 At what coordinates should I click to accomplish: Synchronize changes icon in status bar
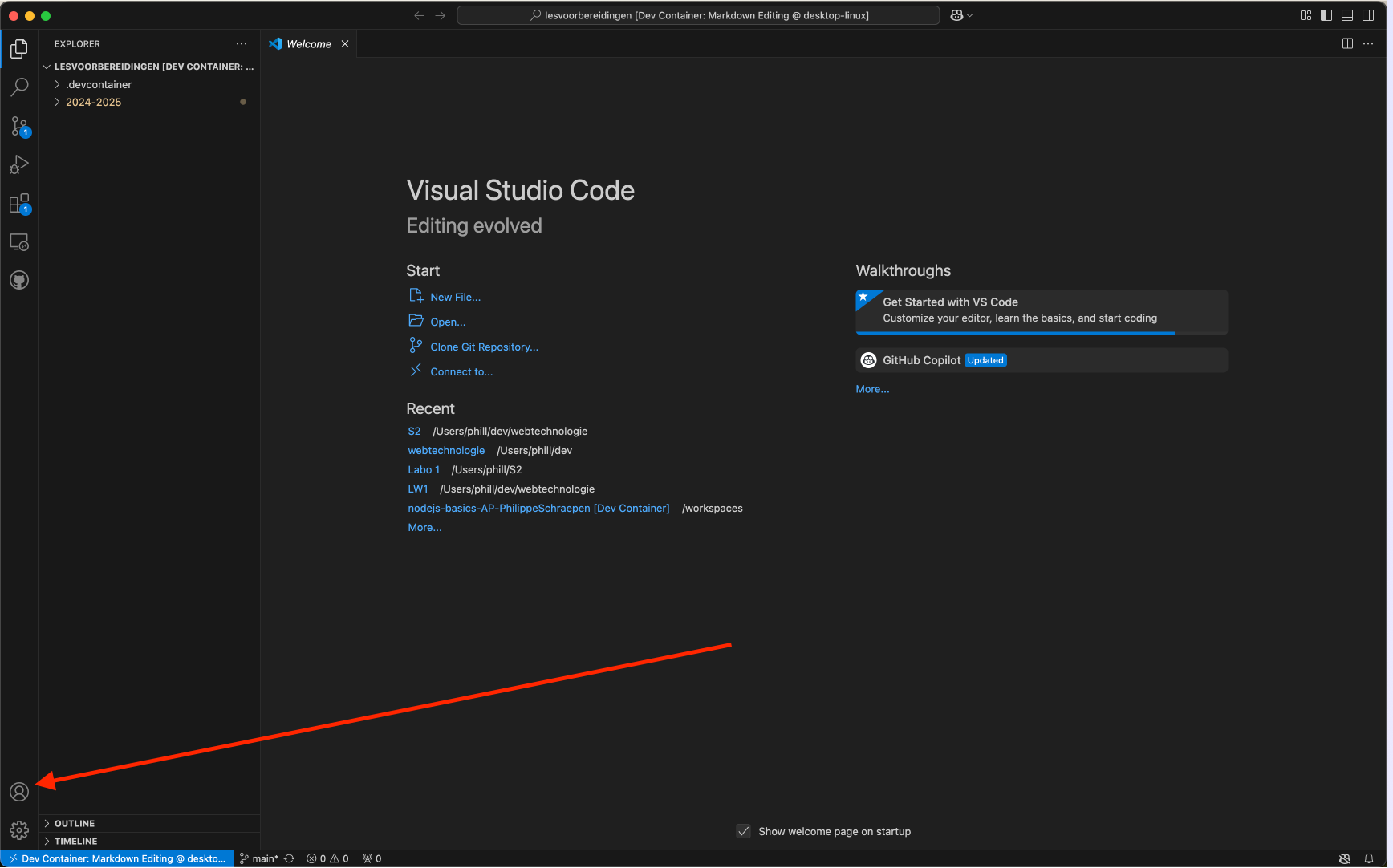(x=290, y=858)
